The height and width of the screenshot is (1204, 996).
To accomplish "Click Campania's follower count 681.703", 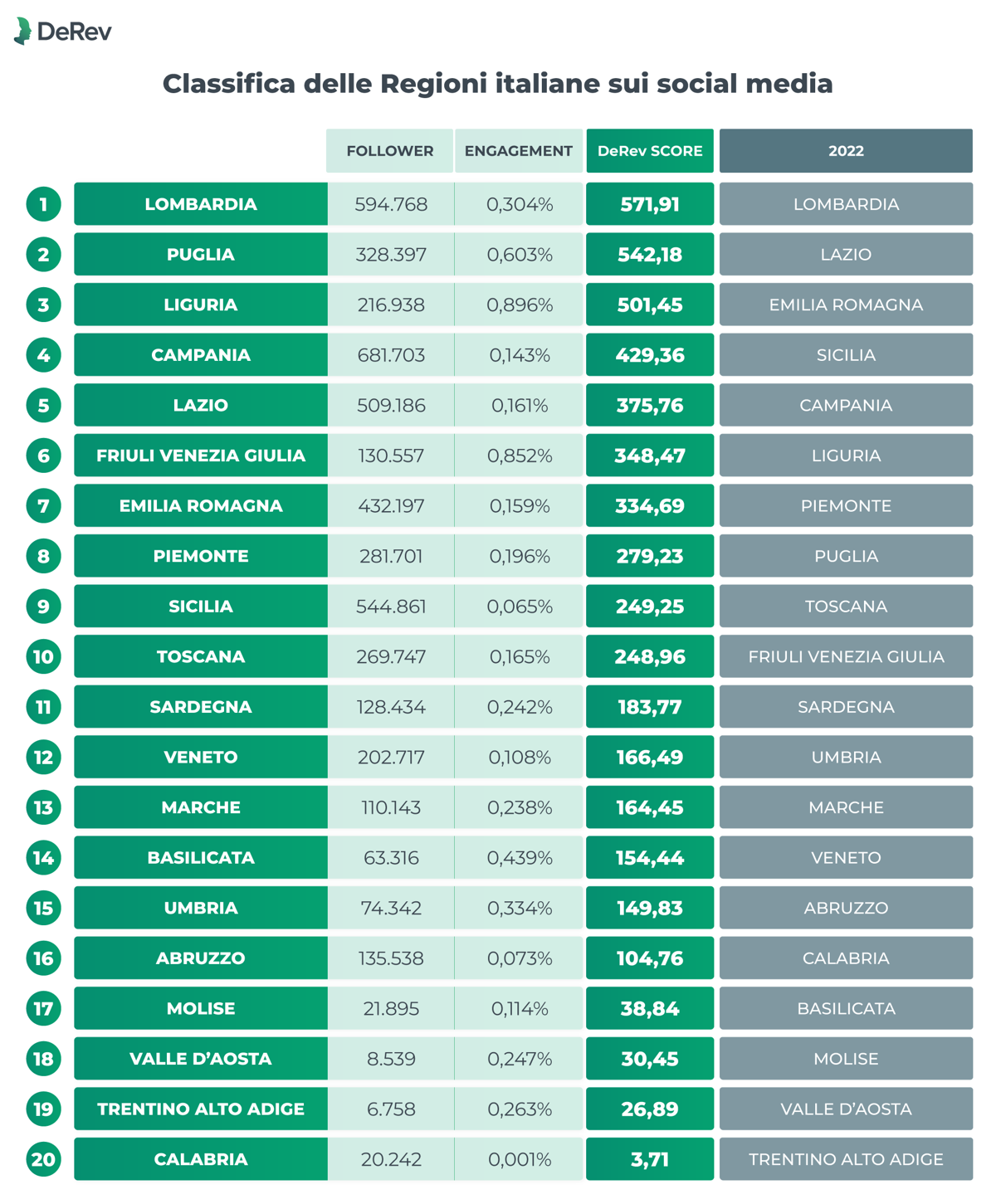I will click(391, 355).
